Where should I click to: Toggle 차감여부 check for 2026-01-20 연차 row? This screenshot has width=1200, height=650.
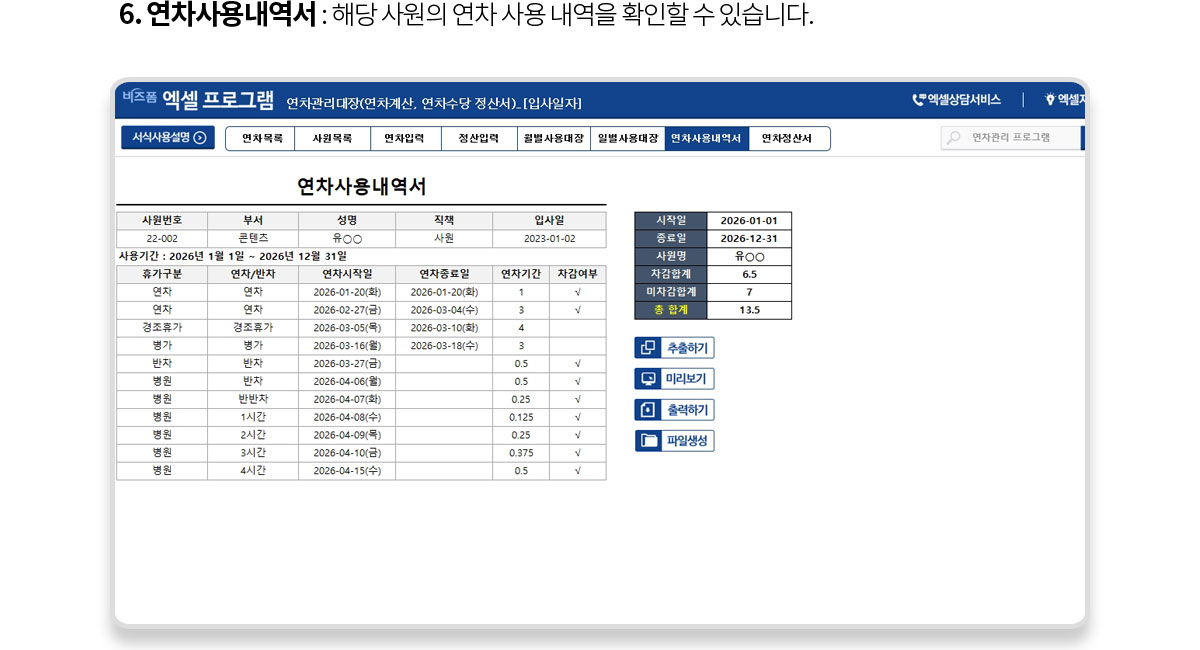point(577,292)
